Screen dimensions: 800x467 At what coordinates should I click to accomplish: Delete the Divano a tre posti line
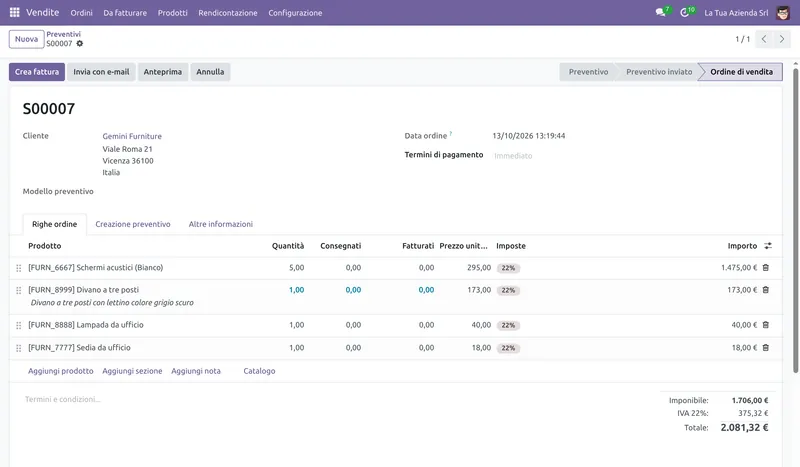(x=765, y=290)
